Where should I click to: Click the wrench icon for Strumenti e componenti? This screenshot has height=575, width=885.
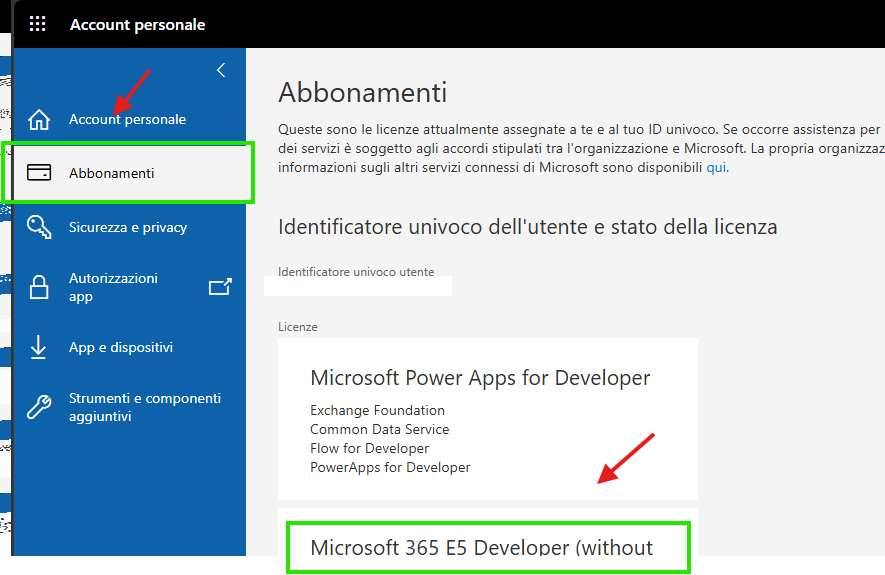(x=39, y=406)
